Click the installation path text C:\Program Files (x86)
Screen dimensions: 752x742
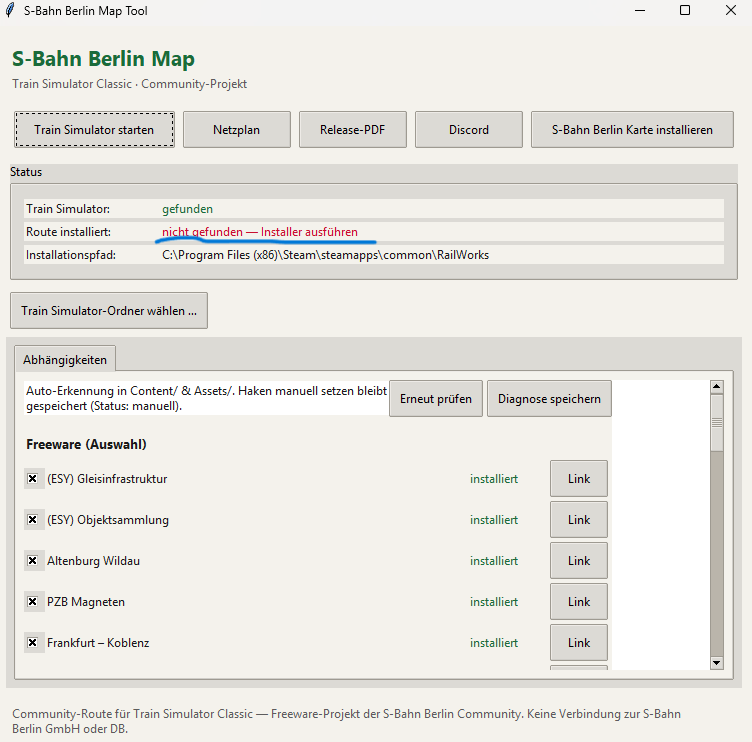326,255
